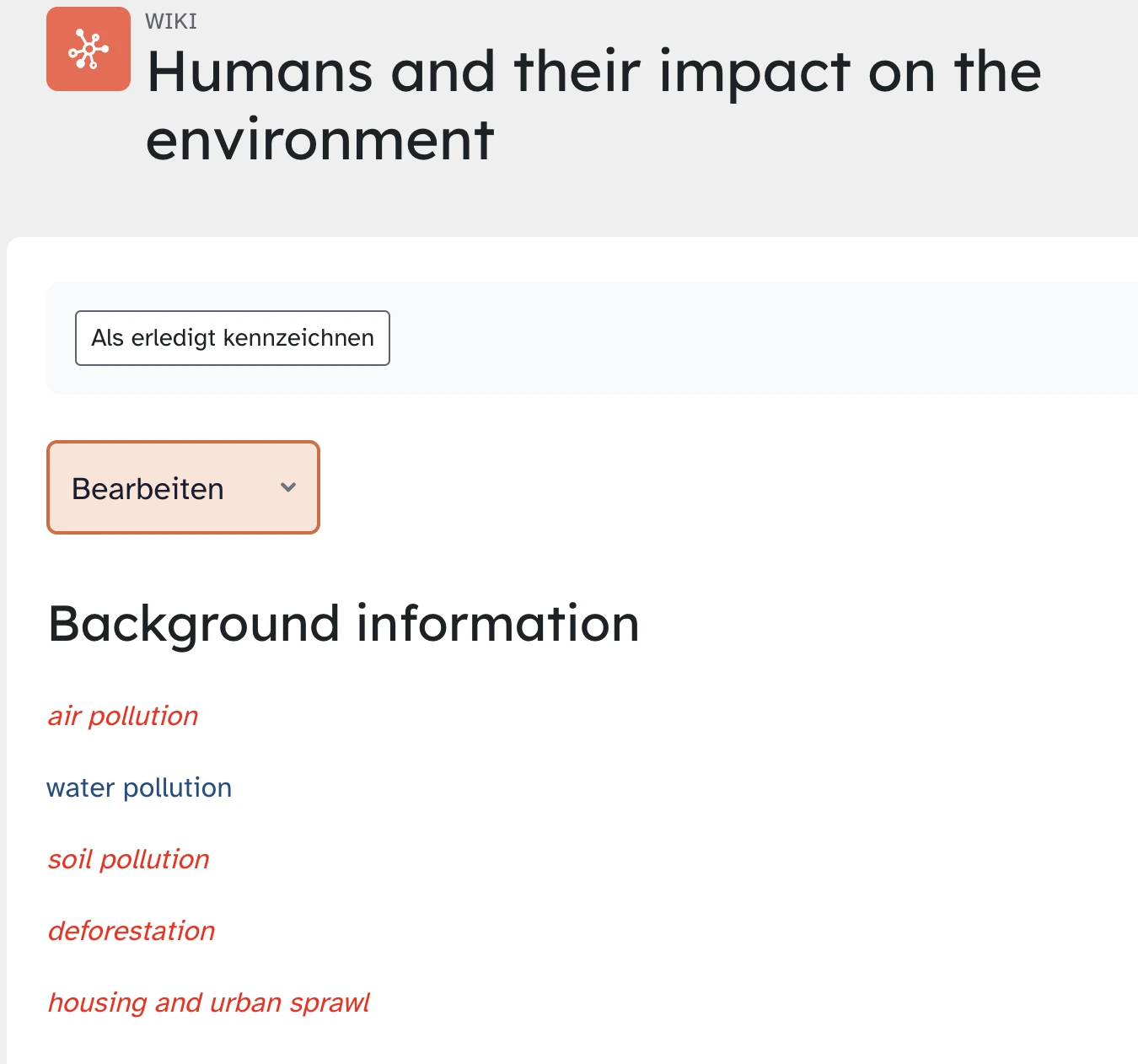Click the 'Humans and their impact on the' title line

(x=593, y=72)
